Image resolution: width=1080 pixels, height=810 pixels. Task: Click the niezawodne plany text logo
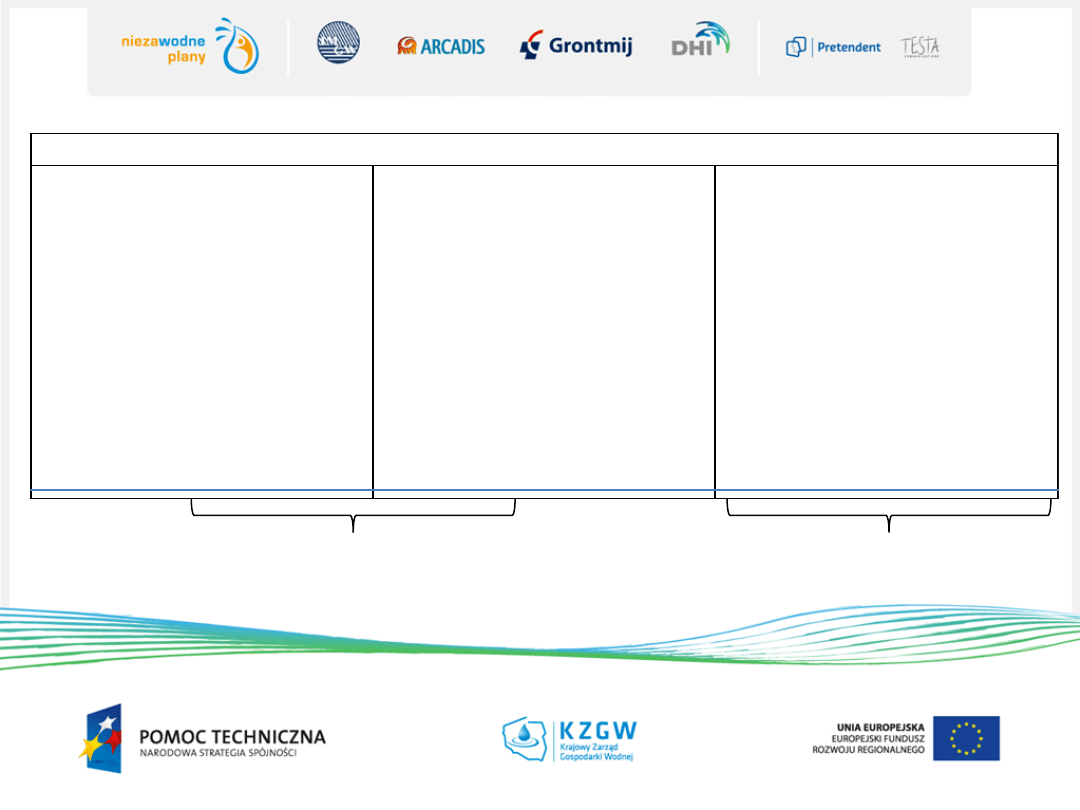tap(164, 49)
